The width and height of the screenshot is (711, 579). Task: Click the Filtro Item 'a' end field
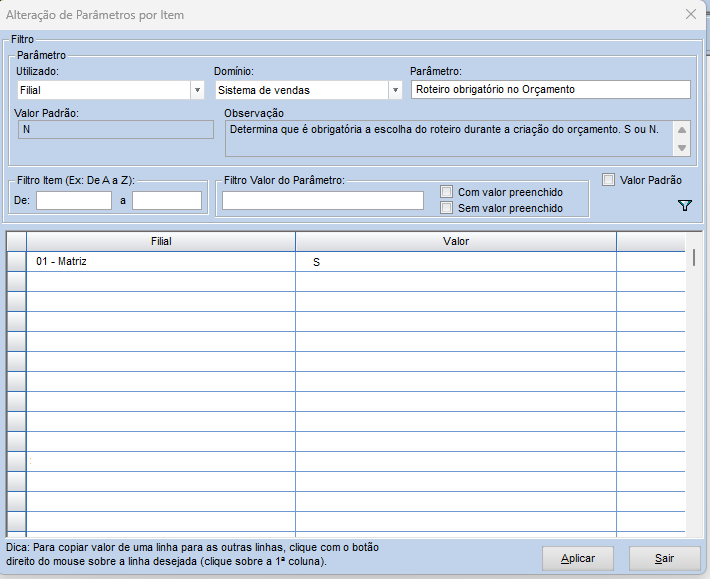167,201
